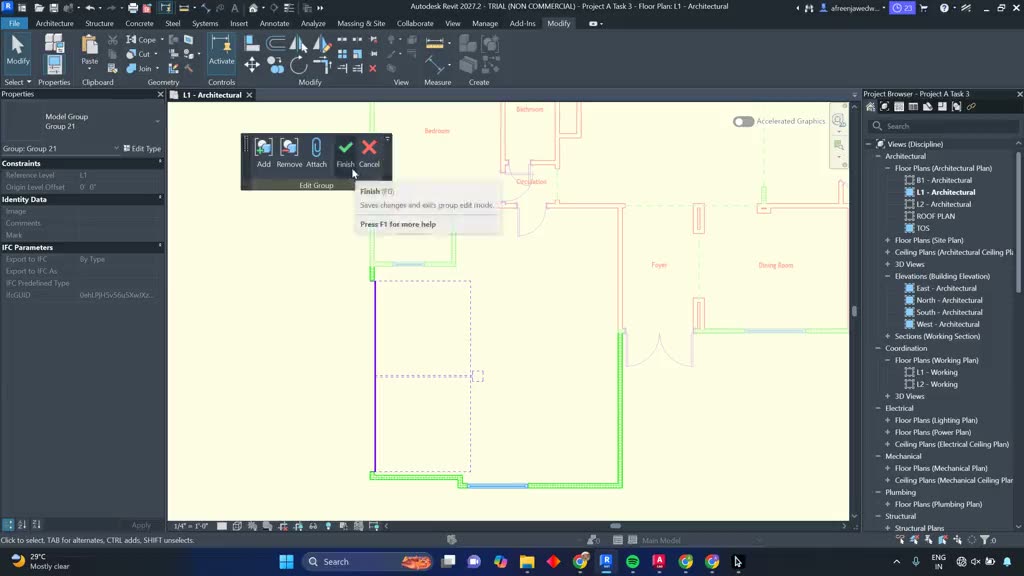Open the Select panel dropdown
Screen dimensions: 1024x576
pyautogui.click(x=18, y=82)
